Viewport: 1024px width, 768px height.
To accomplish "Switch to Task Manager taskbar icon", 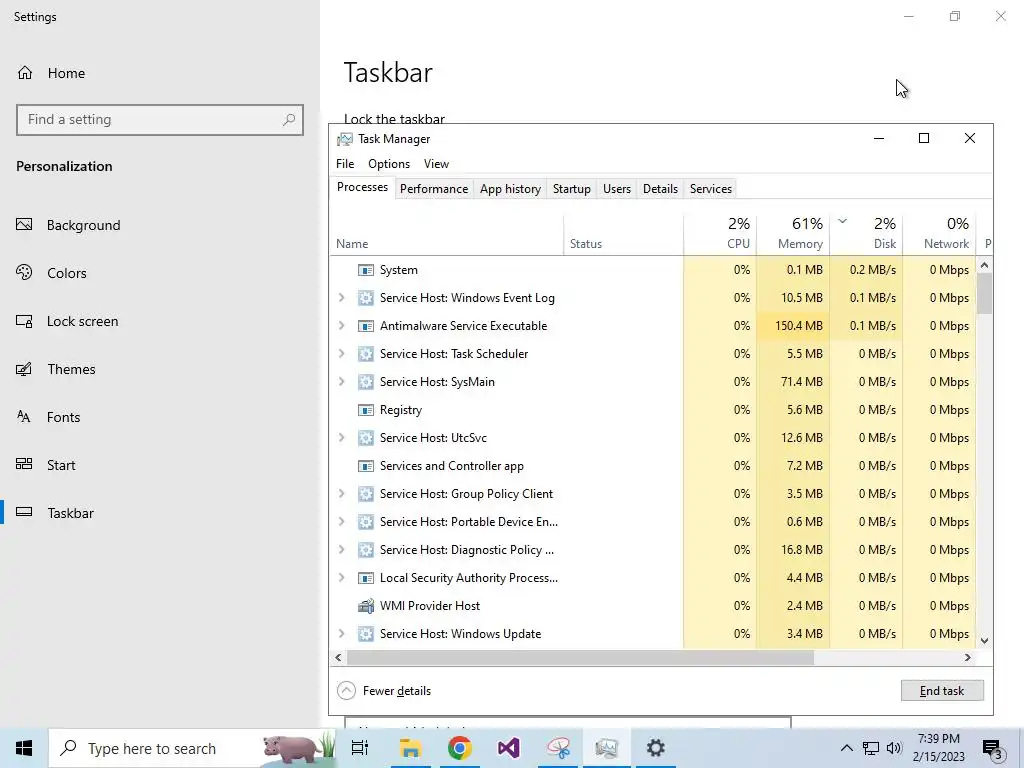I will 607,748.
